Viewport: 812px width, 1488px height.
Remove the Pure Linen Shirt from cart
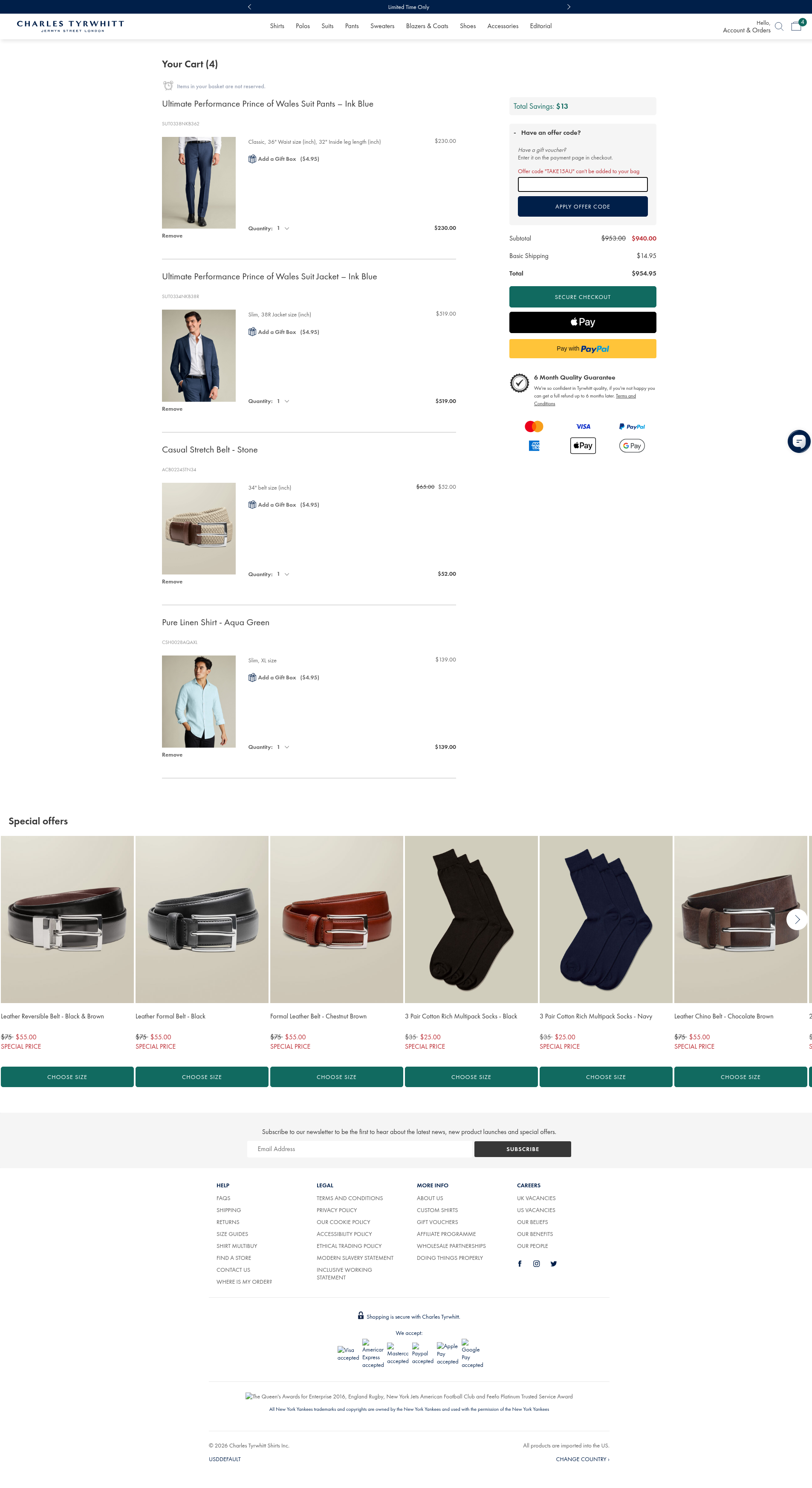172,755
